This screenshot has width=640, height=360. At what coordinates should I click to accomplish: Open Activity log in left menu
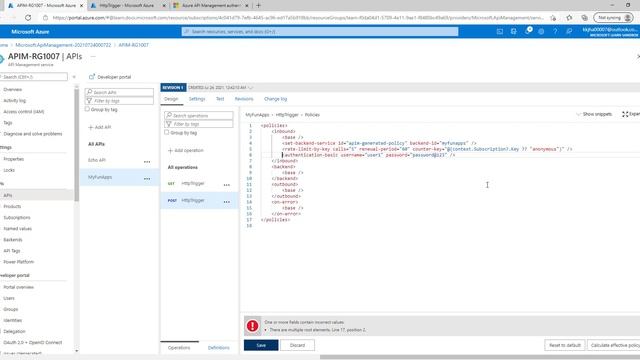(x=15, y=100)
